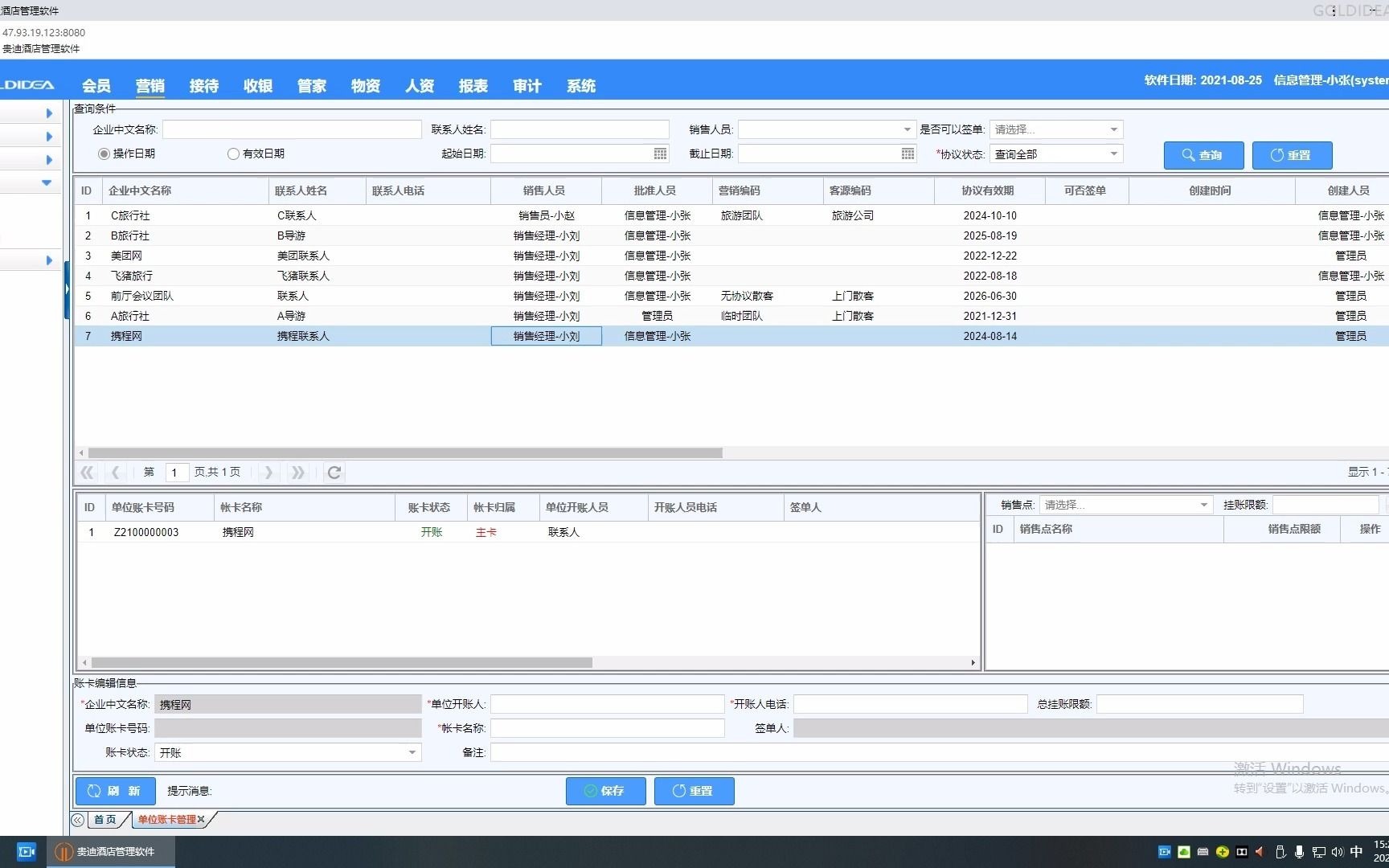The width and height of the screenshot is (1389, 868).
Task: Open the start date calendar picker
Action: (660, 154)
